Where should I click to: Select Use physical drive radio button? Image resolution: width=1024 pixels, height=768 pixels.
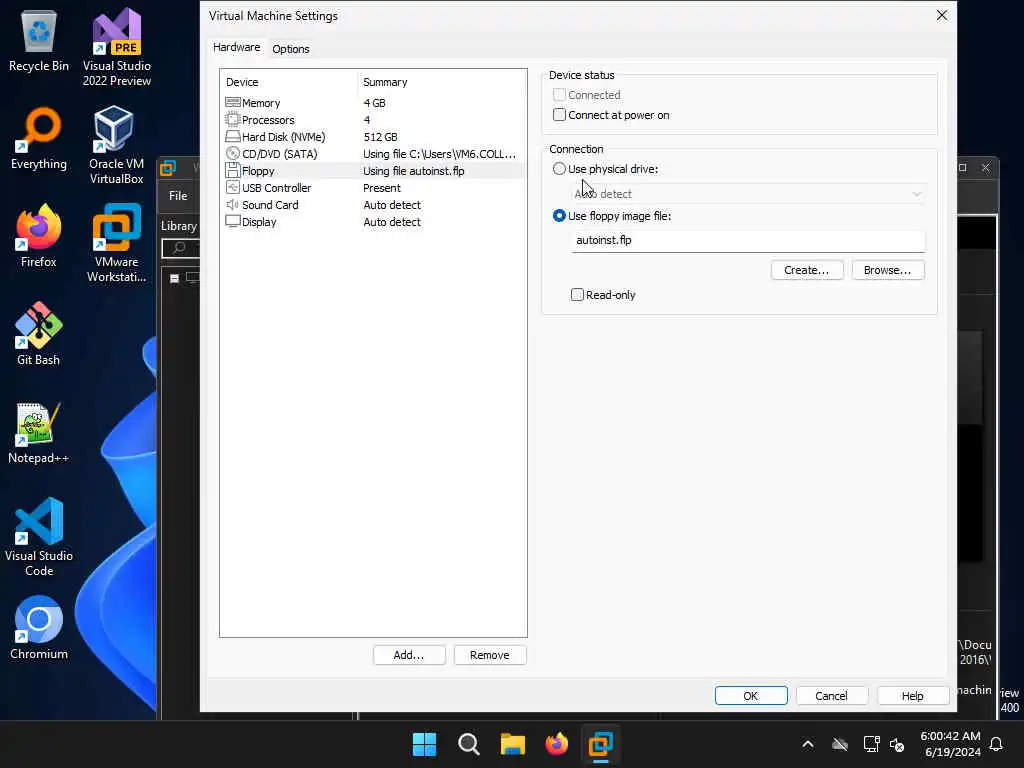(559, 168)
